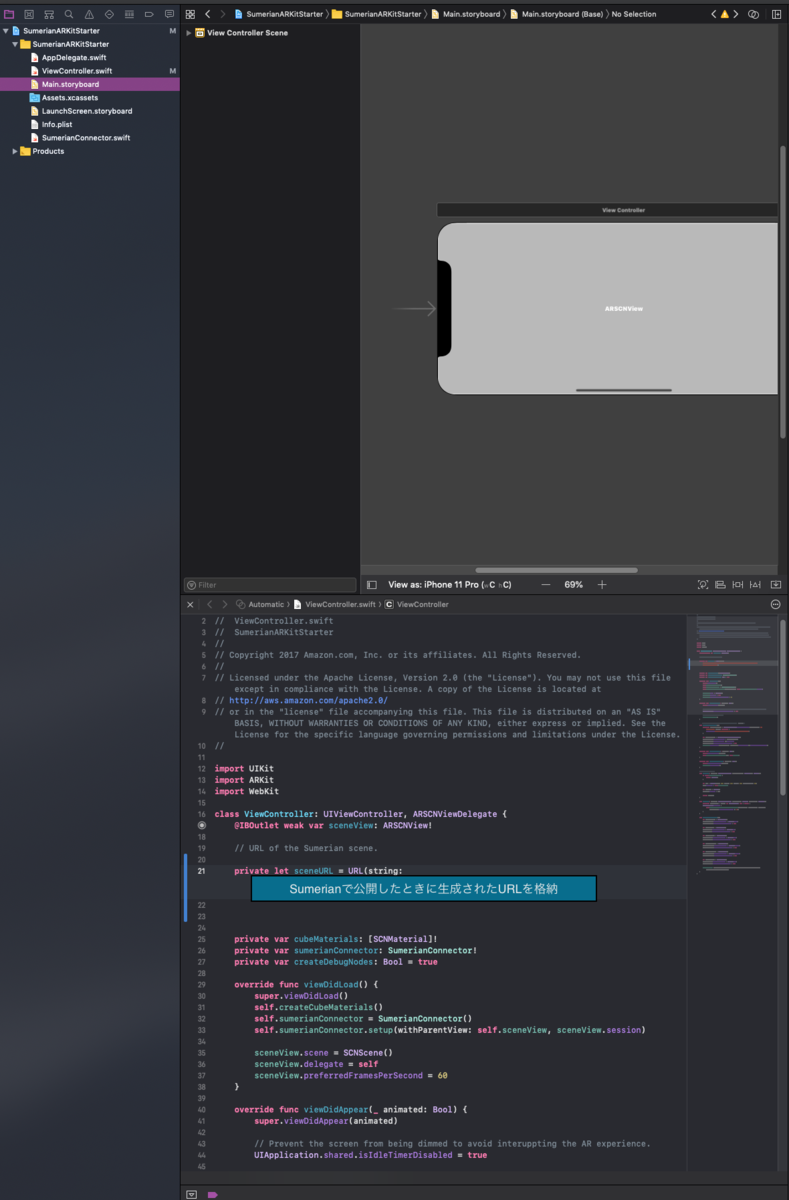Open the Find navigator magnifier icon
Screen dimensions: 789x1200
[69, 14]
